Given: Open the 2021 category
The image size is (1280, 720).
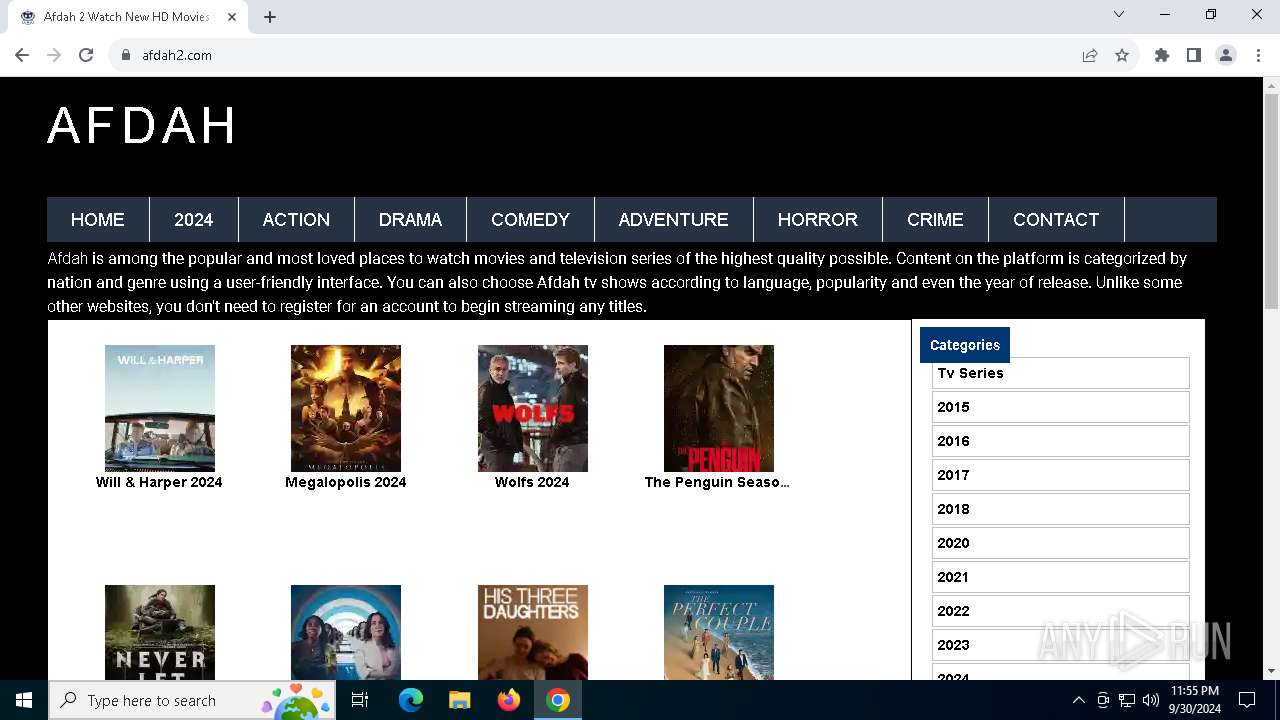Looking at the screenshot, I should click(1061, 577).
